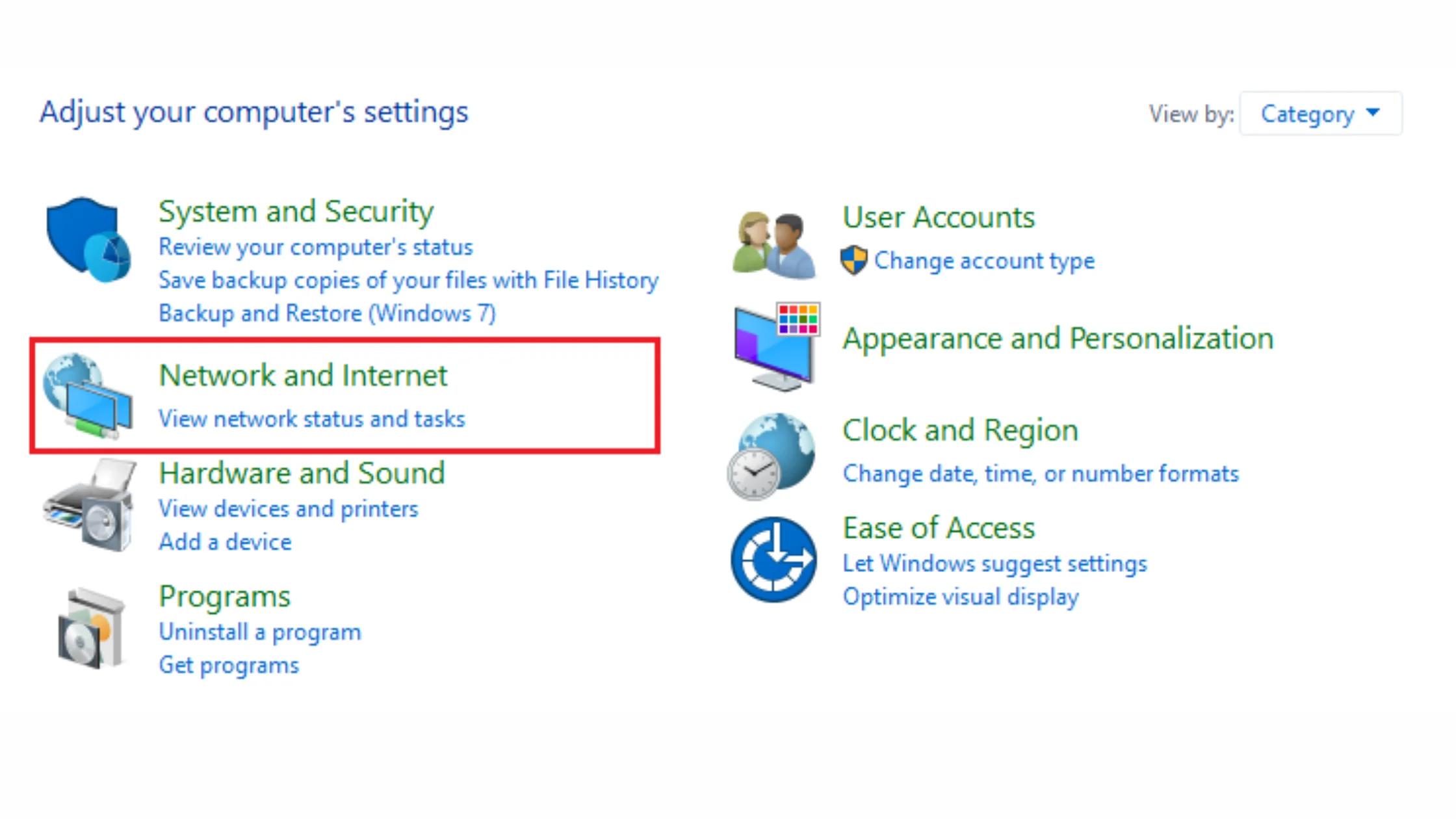The image size is (1456, 819).
Task: Click Let Windows suggest settings
Action: coord(994,563)
